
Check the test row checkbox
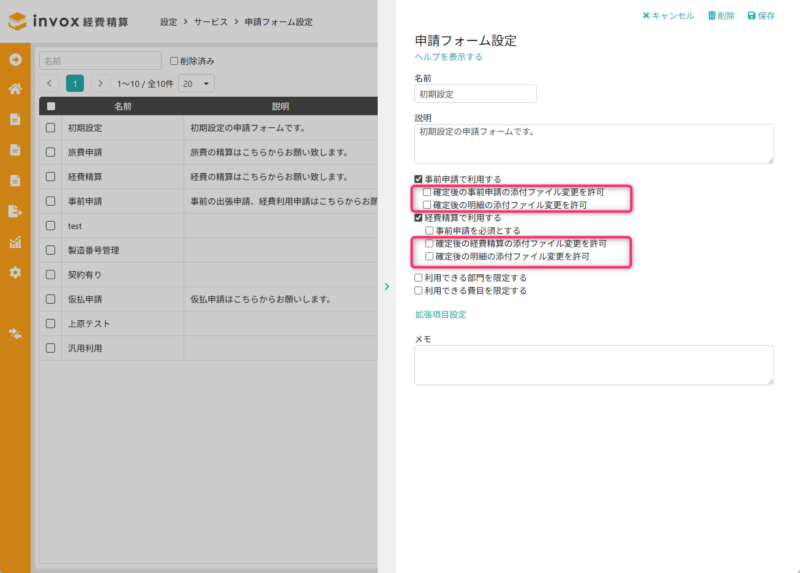(51, 226)
